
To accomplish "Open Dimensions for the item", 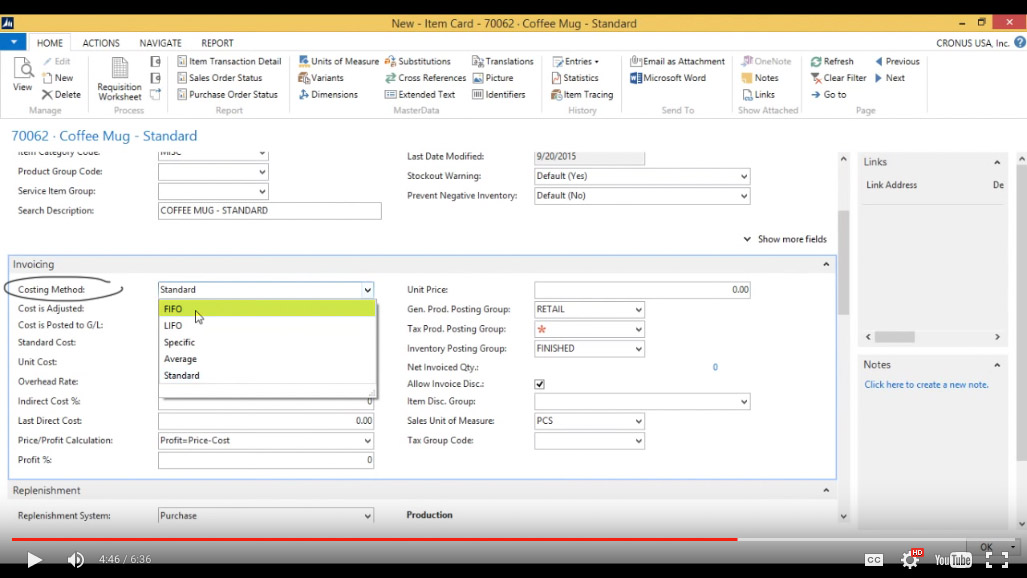I will tap(328, 94).
